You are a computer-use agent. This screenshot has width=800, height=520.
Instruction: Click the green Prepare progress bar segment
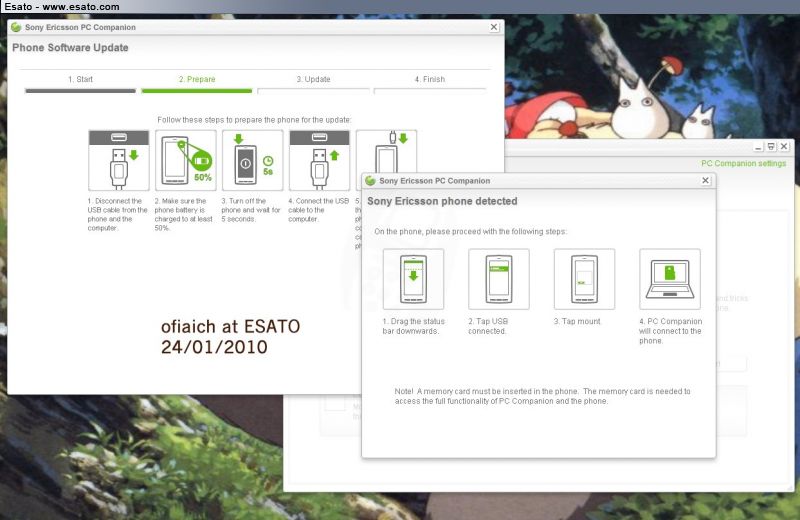[x=196, y=91]
